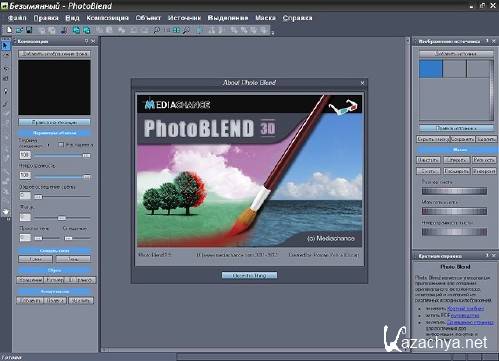Screen dimensions: 499x361
Task: Open the Правка menu
Action: [46, 18]
